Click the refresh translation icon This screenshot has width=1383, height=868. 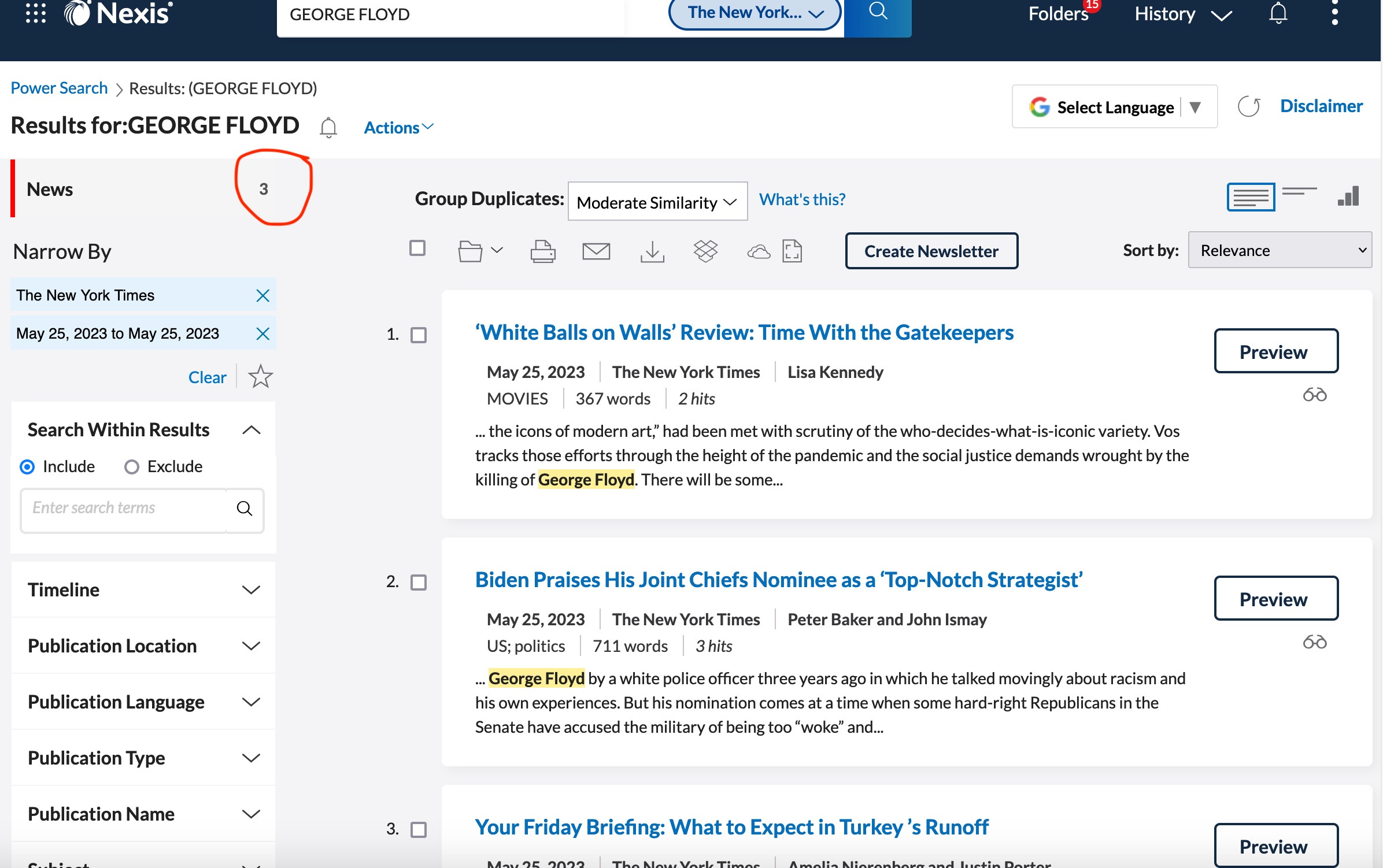[1249, 106]
